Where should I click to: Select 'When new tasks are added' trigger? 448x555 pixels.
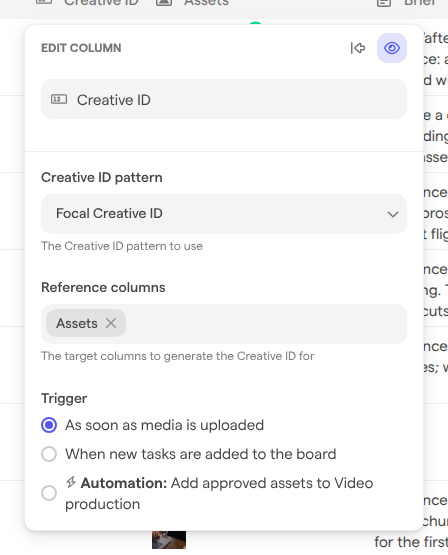[49, 454]
